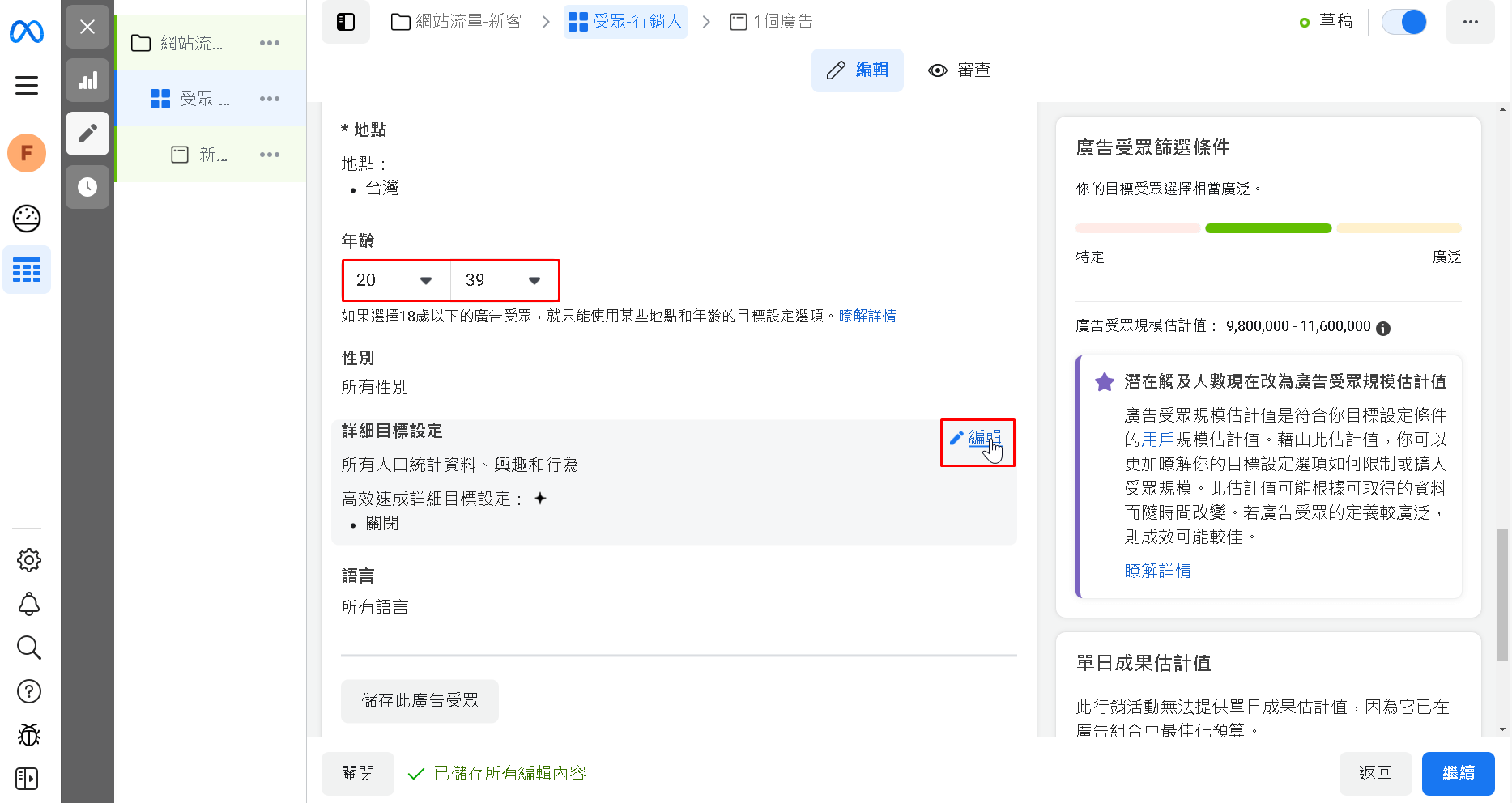
Task: Click the 返回 button
Action: [1376, 774]
